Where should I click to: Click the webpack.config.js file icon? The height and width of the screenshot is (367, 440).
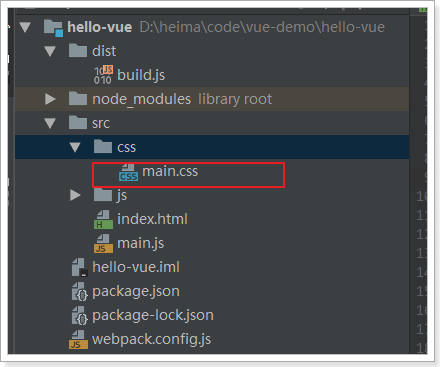pos(79,339)
